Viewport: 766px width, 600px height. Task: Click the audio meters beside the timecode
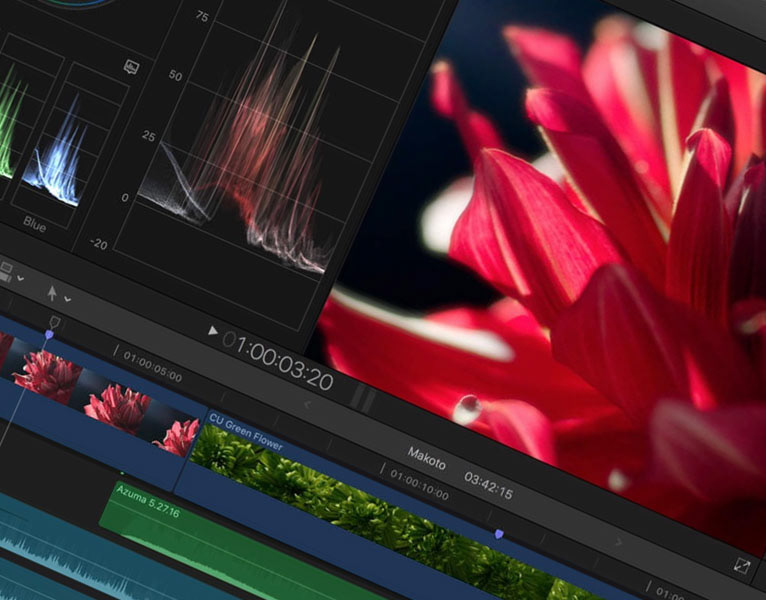[362, 396]
